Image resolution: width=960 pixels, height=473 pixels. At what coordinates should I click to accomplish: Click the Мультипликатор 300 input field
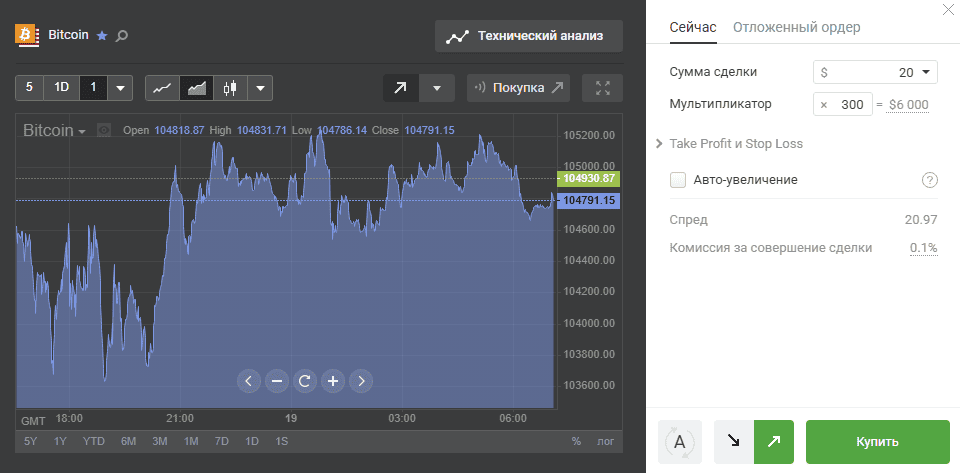point(843,105)
